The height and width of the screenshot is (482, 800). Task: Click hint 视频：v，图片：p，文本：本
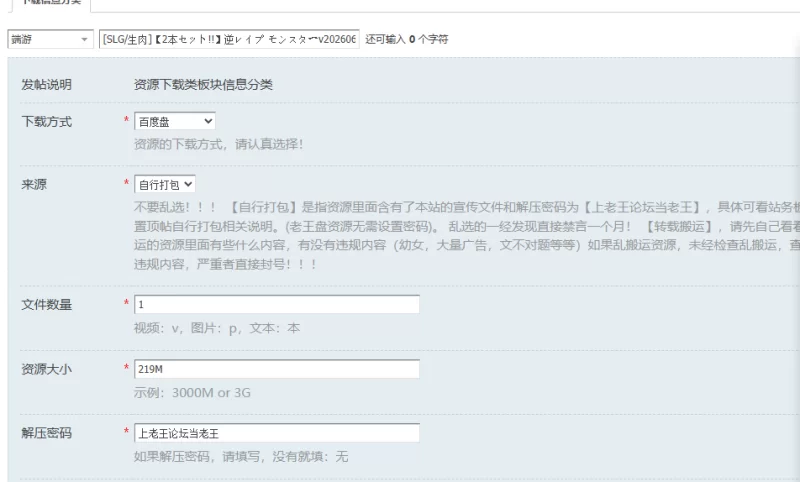pos(217,328)
